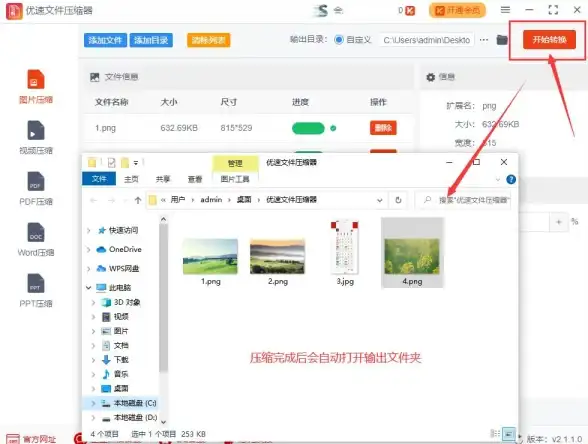This screenshot has height=444, width=588.
Task: Click 添加文件 button
Action: [105, 40]
